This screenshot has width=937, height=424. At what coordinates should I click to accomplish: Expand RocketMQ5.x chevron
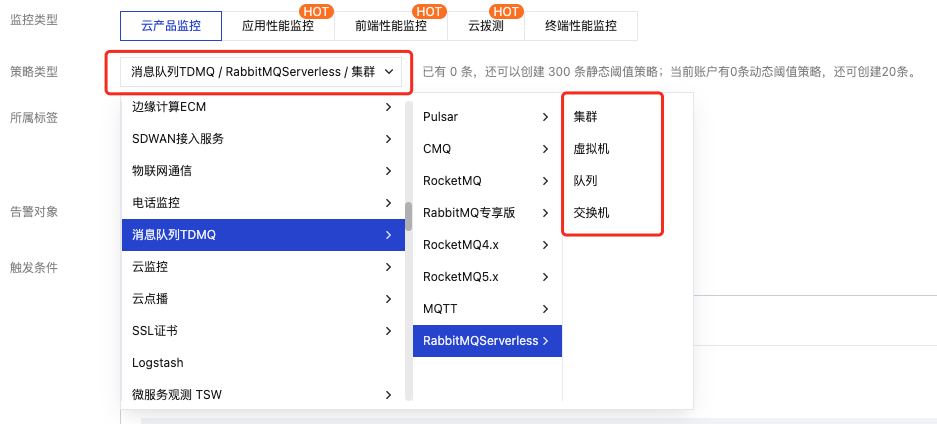coord(545,276)
